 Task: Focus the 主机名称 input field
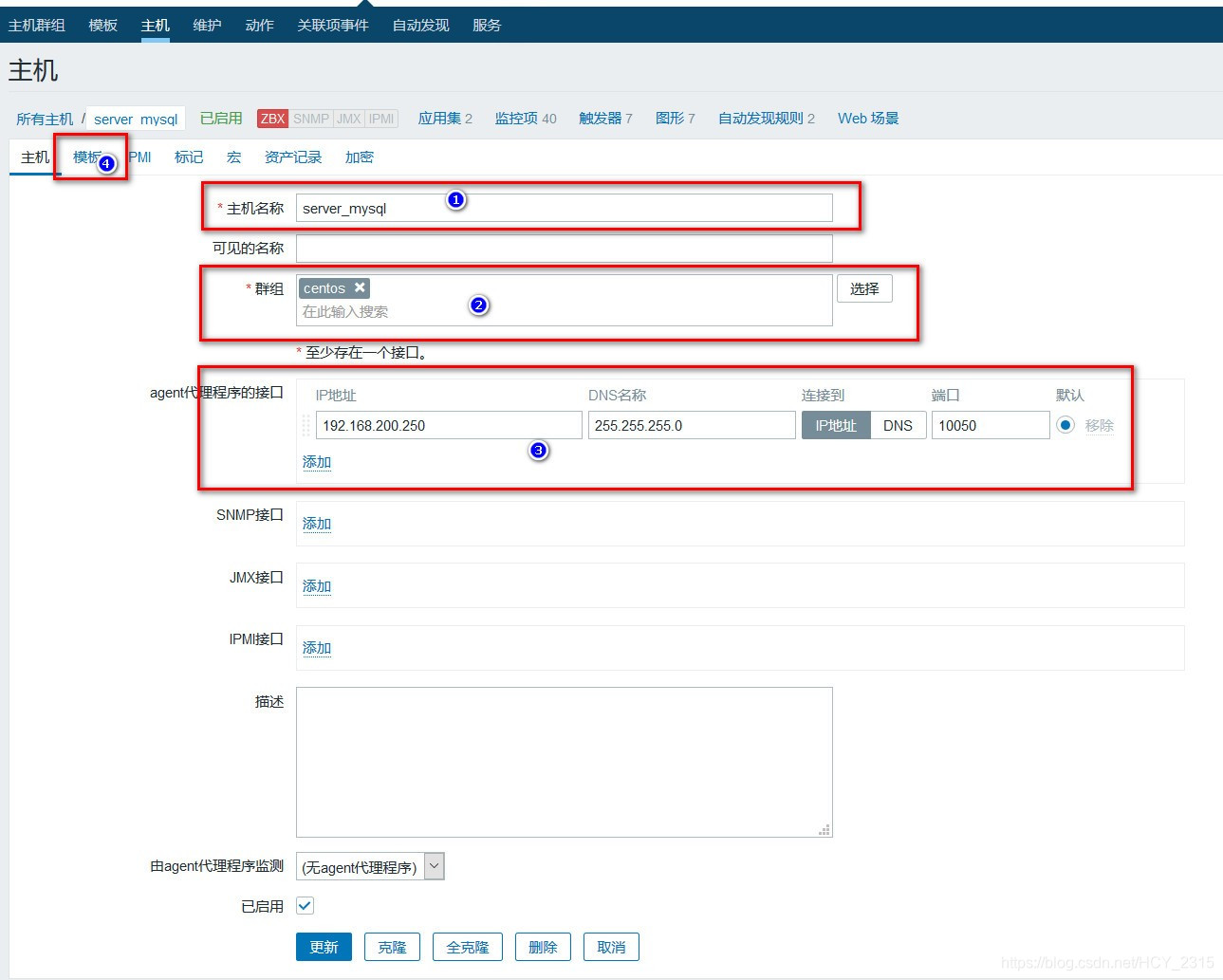pyautogui.click(x=565, y=208)
